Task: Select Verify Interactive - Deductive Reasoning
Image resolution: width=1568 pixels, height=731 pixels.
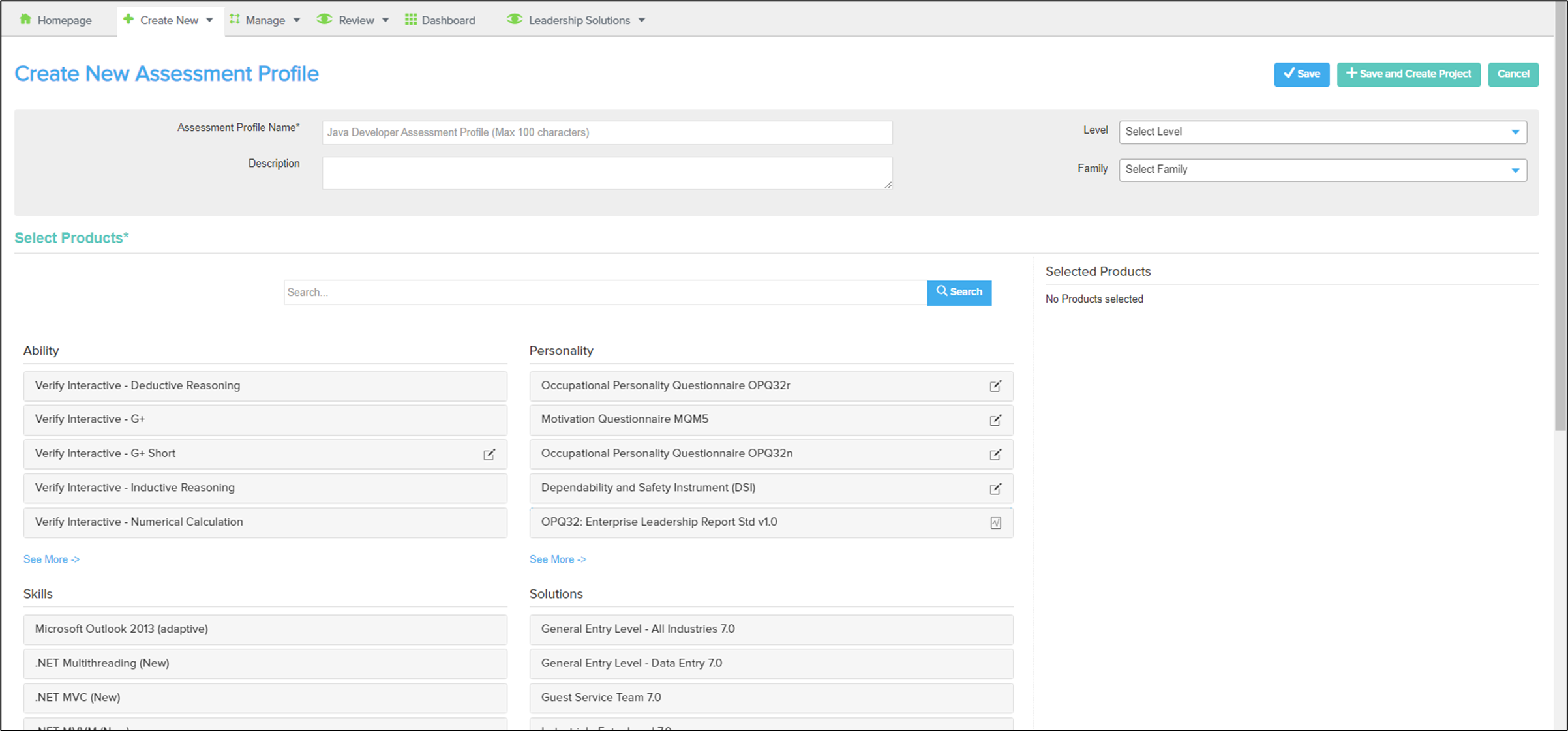Action: [x=265, y=386]
